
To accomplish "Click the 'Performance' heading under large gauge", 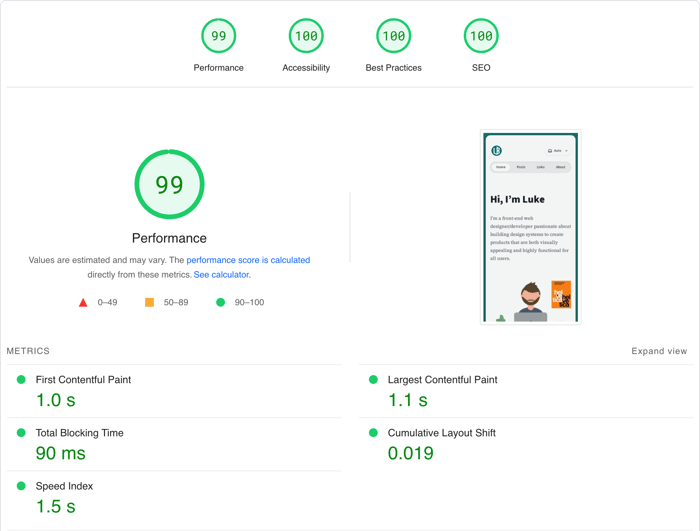I will click(x=169, y=238).
